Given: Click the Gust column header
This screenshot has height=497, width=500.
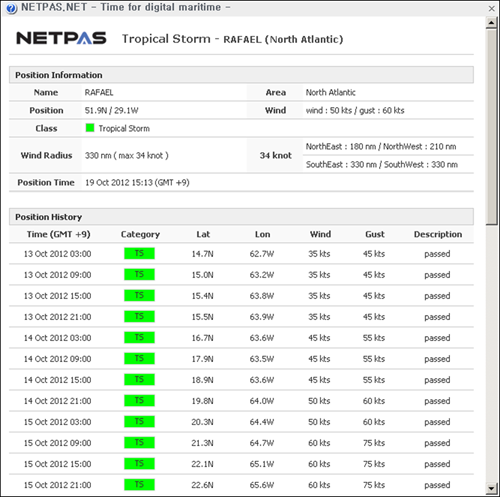Looking at the screenshot, I should point(375,234).
